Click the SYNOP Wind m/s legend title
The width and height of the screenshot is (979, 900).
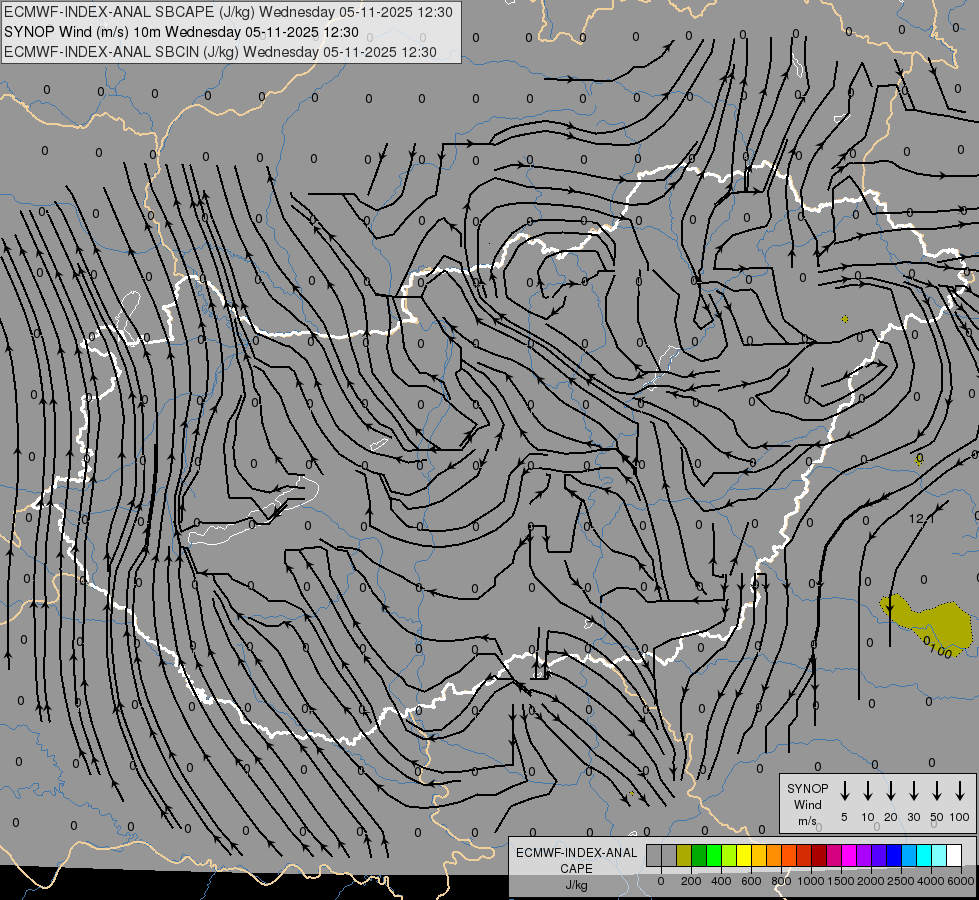coord(807,804)
